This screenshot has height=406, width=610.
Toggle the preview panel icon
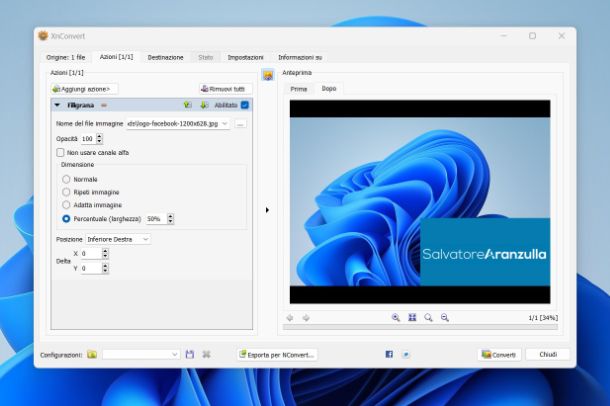(268, 75)
